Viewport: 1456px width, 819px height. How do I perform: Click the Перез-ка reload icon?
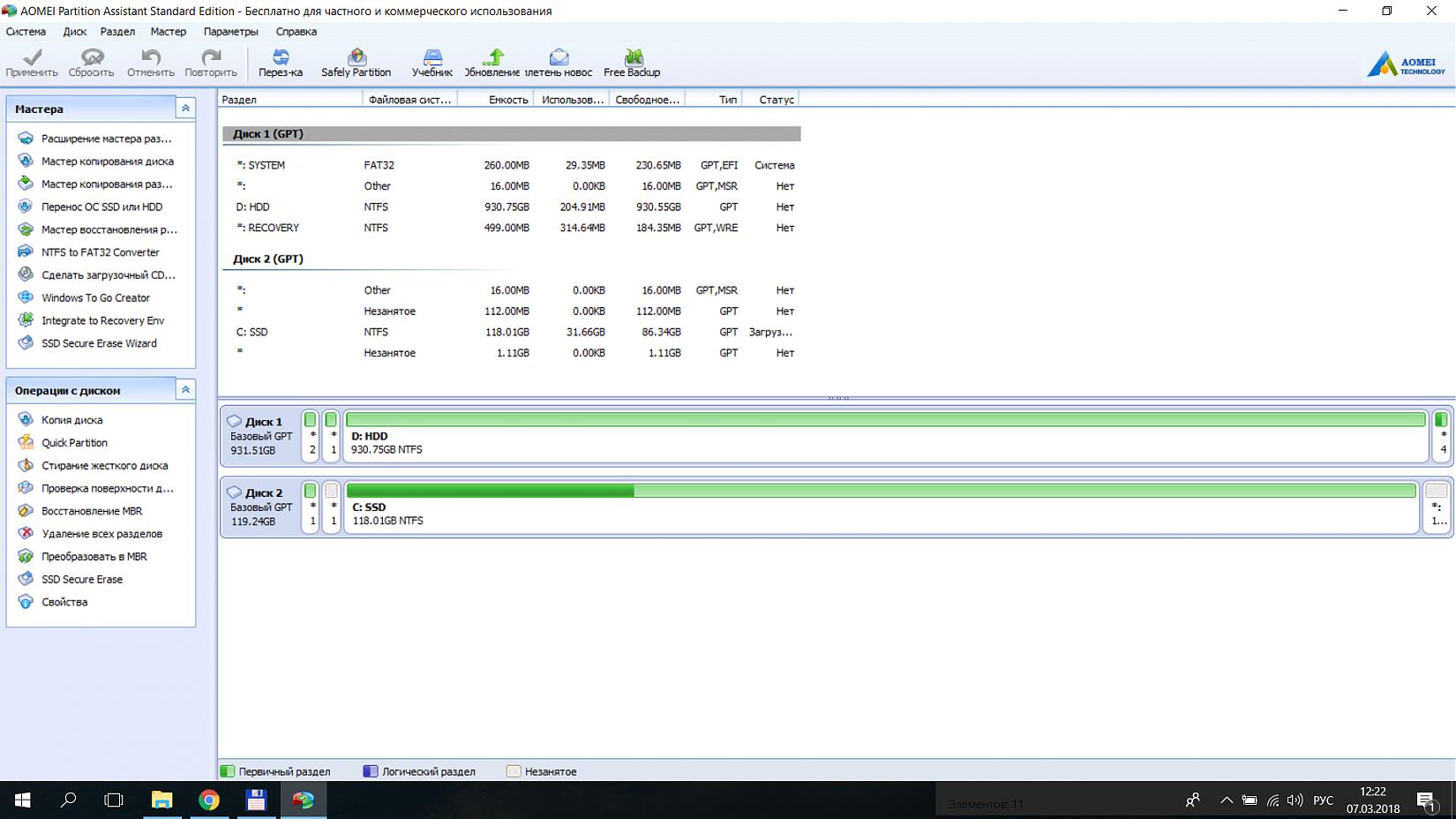(x=281, y=57)
